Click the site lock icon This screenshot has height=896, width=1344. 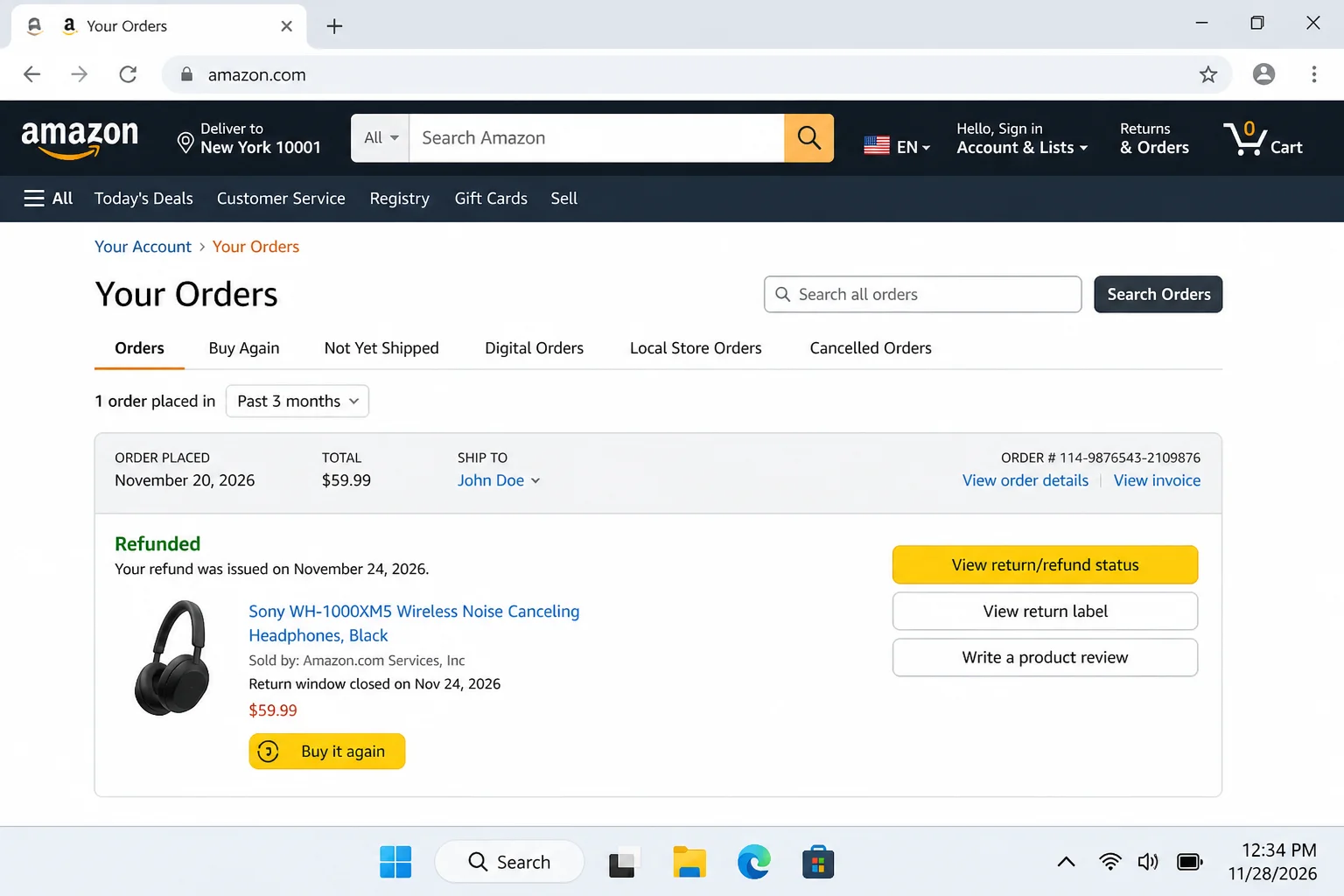(186, 74)
